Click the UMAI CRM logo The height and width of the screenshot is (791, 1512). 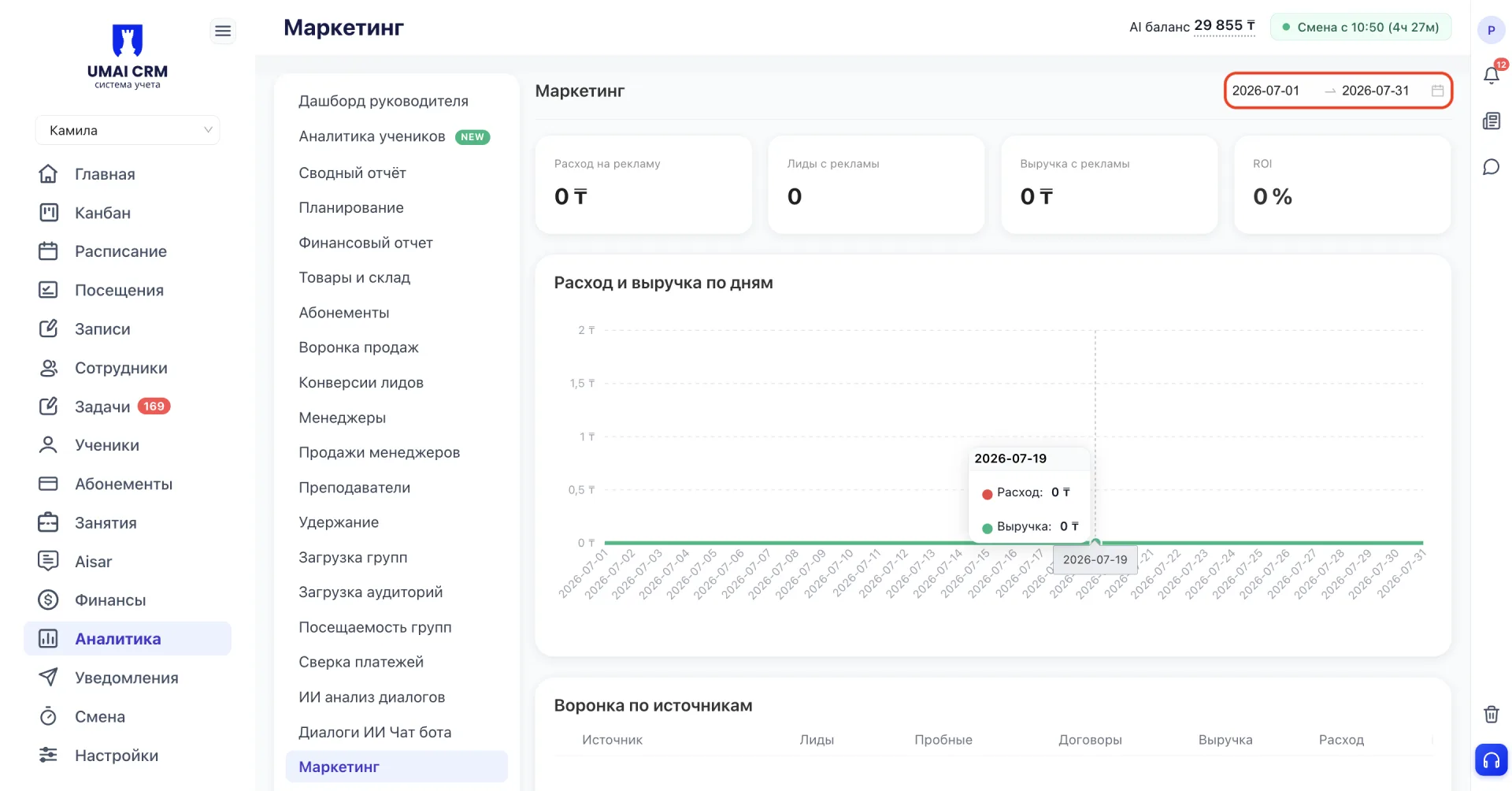(x=128, y=57)
